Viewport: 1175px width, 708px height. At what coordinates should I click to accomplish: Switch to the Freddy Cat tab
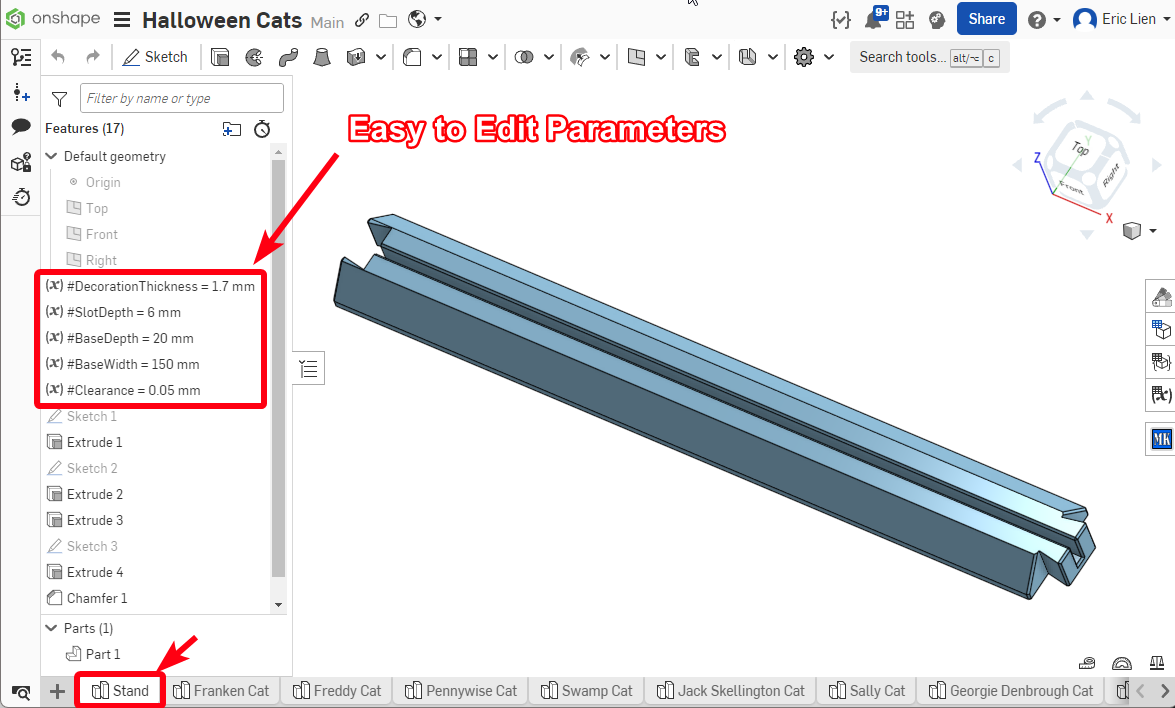[x=337, y=691]
